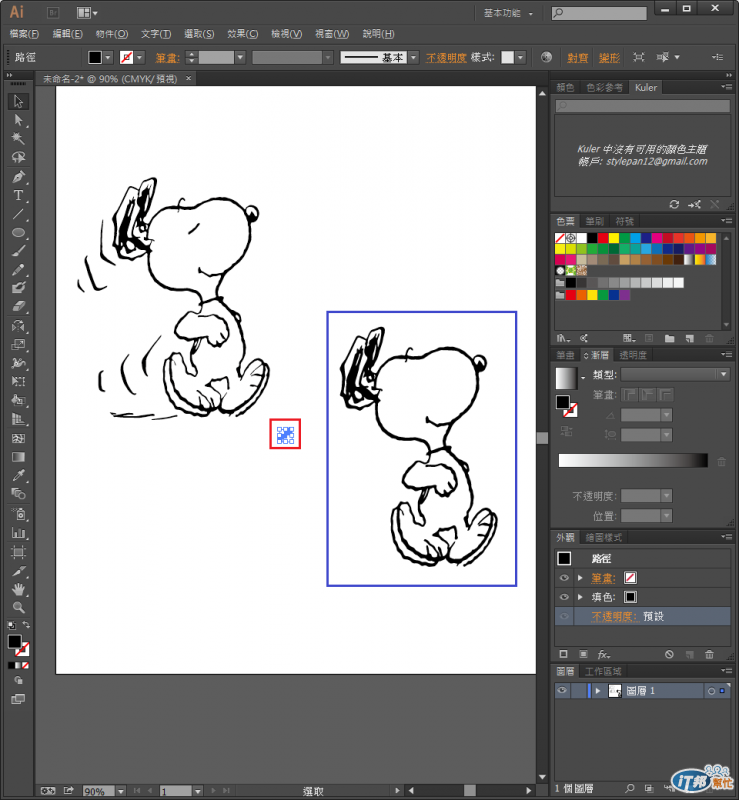
Task: Select the Artboard tool
Action: coord(18,552)
